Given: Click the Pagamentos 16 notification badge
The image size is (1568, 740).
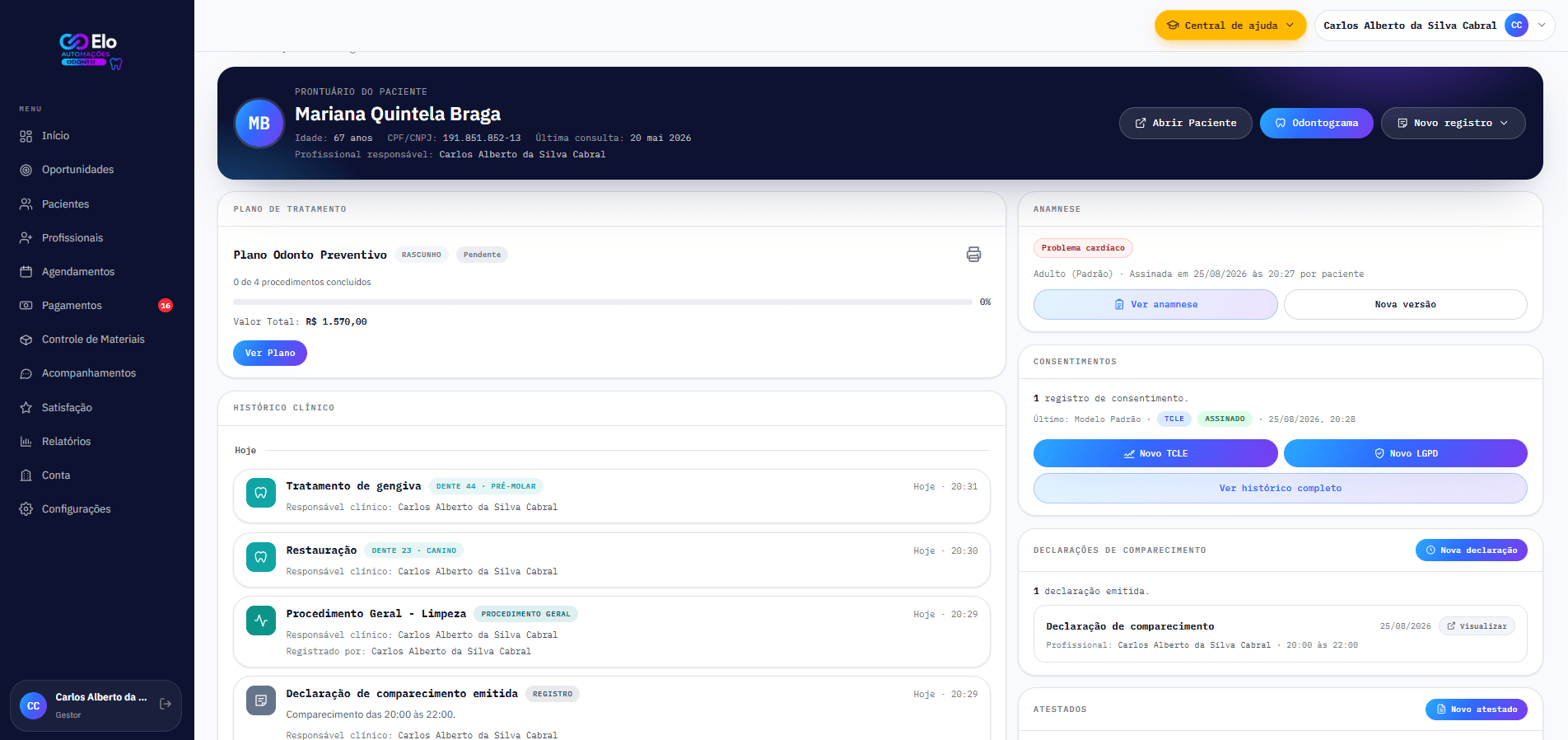Looking at the screenshot, I should [166, 305].
